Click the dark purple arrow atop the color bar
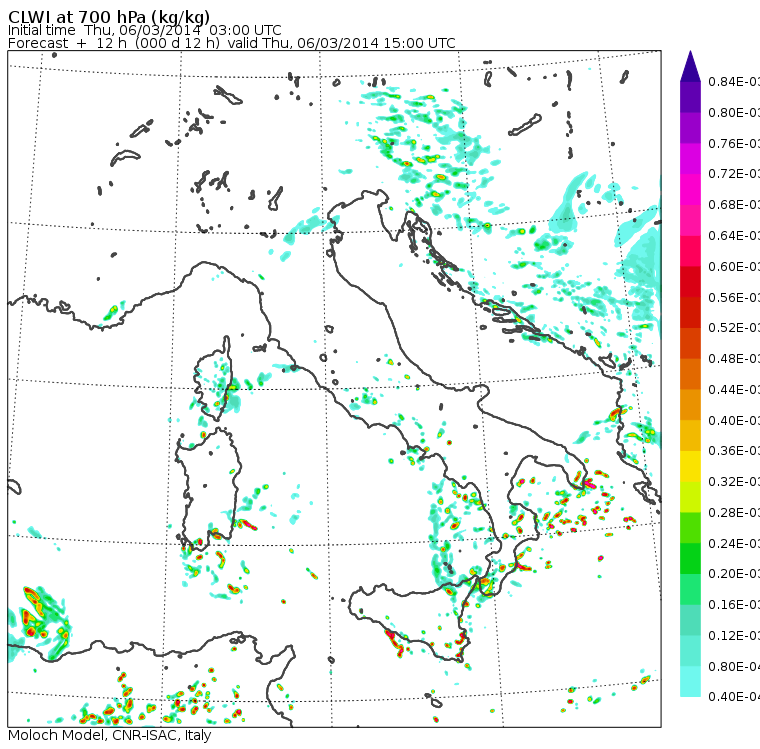Screen dimensions: 760x749 (690, 66)
